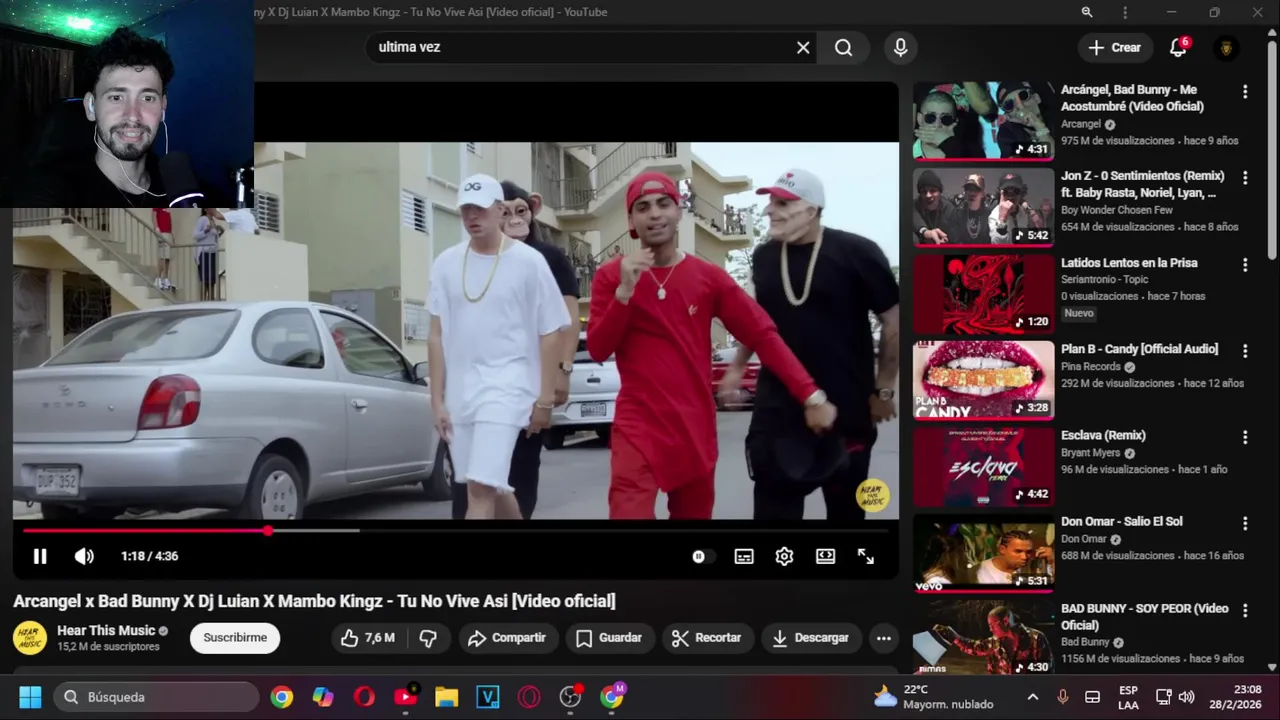Image resolution: width=1280 pixels, height=720 pixels.
Task: Open the taskbar weather widget 22°C
Action: pos(935,697)
